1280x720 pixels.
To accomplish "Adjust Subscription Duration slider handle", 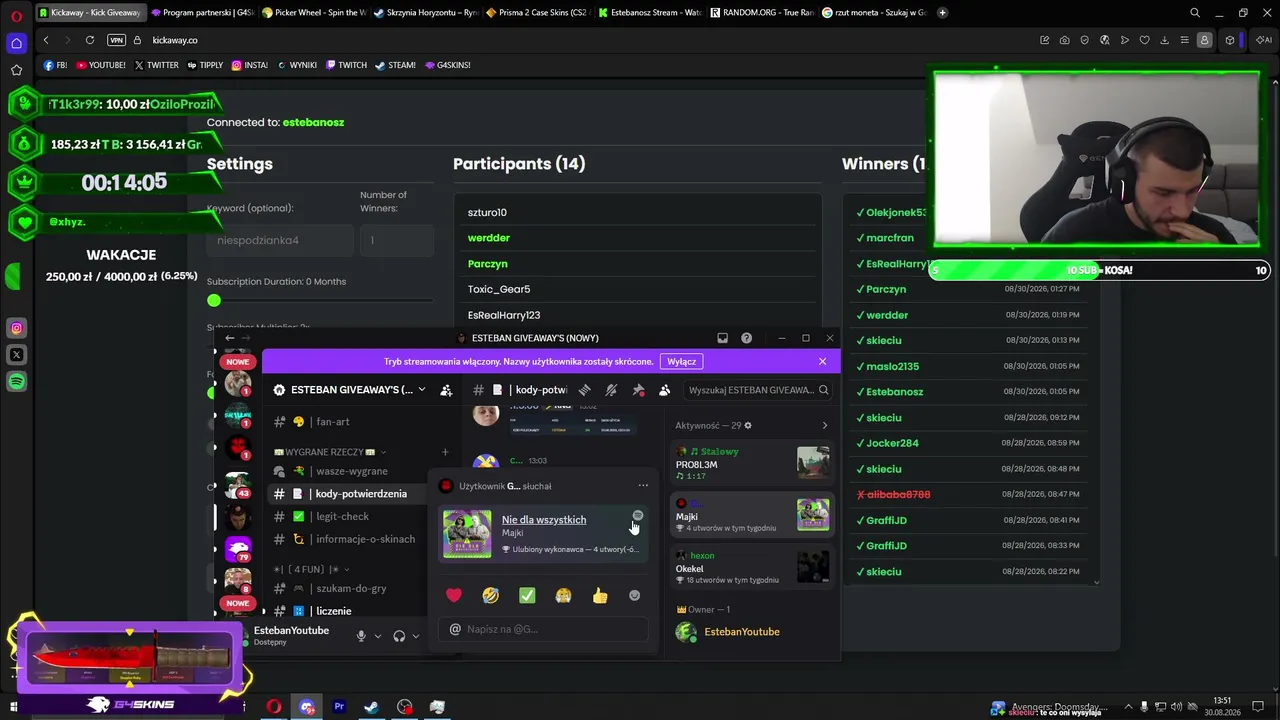I will 214,300.
